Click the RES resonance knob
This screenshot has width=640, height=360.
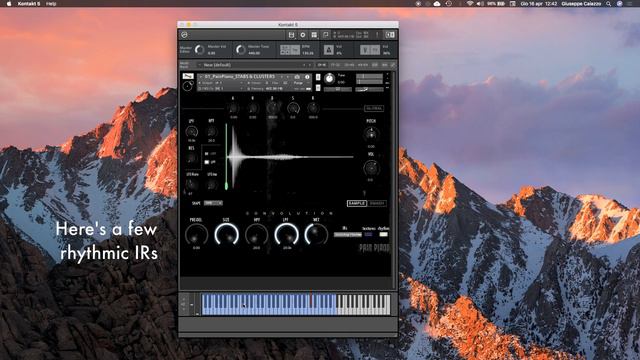pos(191,158)
